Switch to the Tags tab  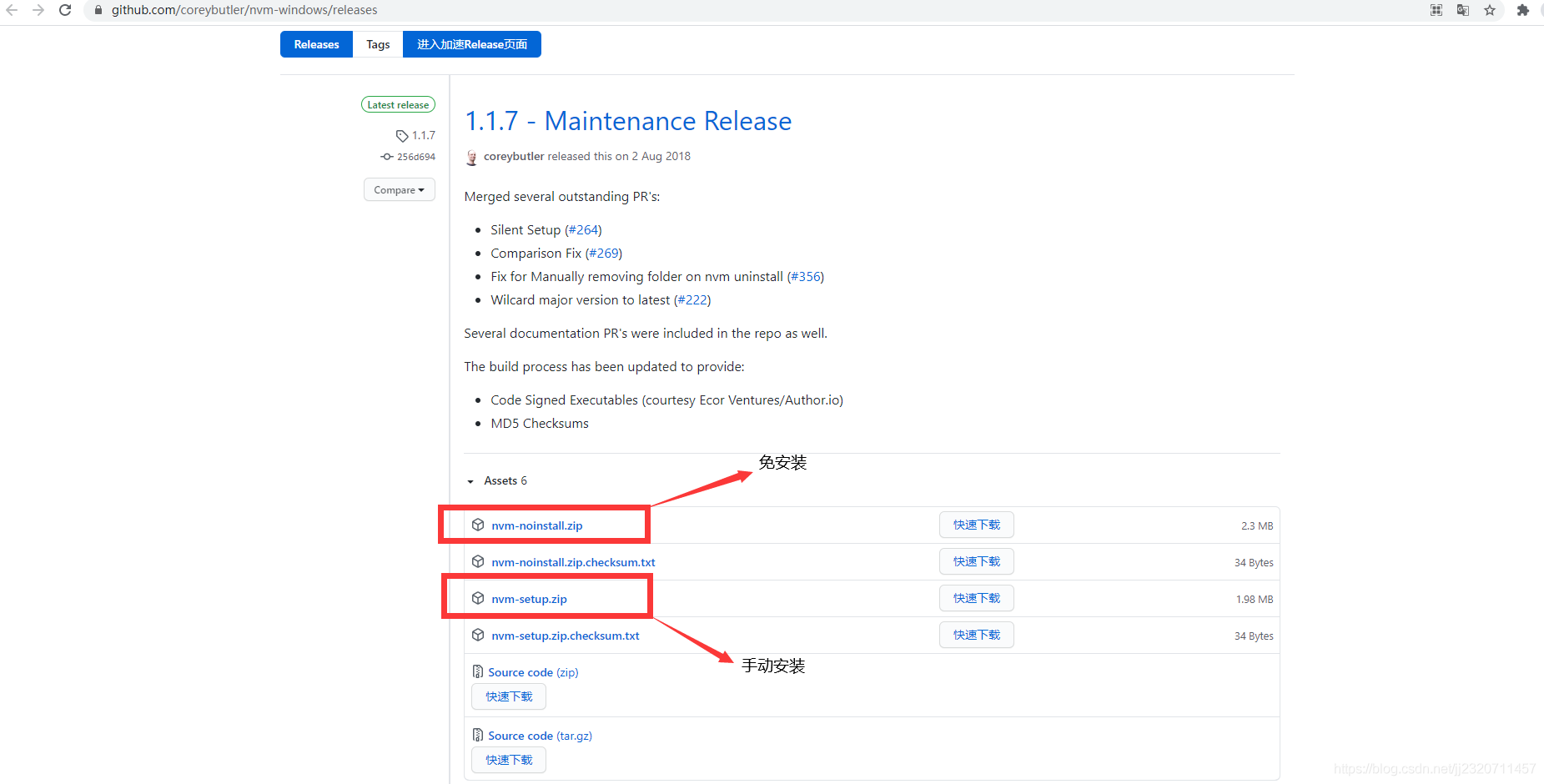click(x=378, y=44)
